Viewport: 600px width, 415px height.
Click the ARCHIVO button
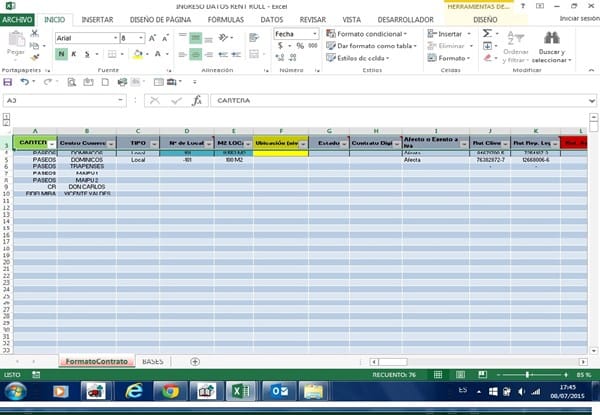(18, 19)
